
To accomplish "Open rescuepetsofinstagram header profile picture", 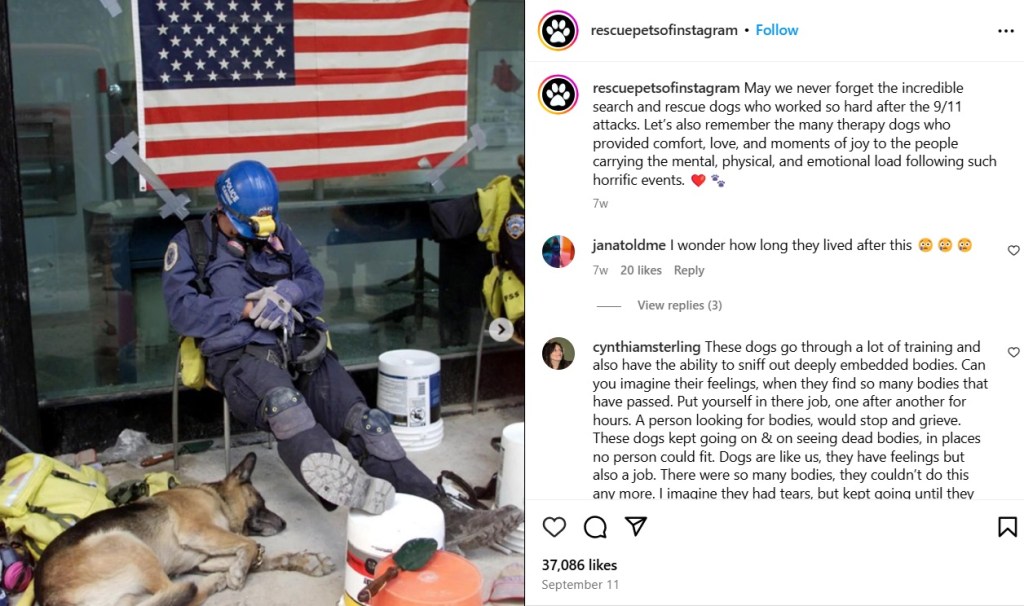I will point(558,30).
